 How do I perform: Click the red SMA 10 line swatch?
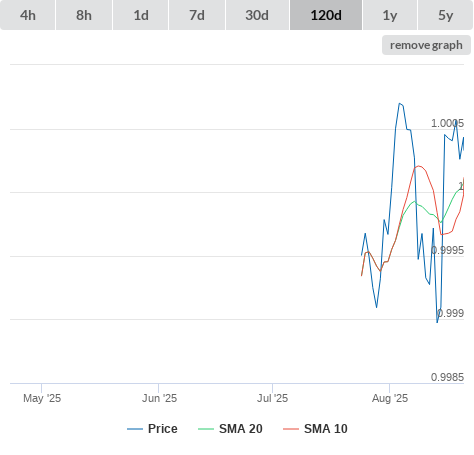291,429
